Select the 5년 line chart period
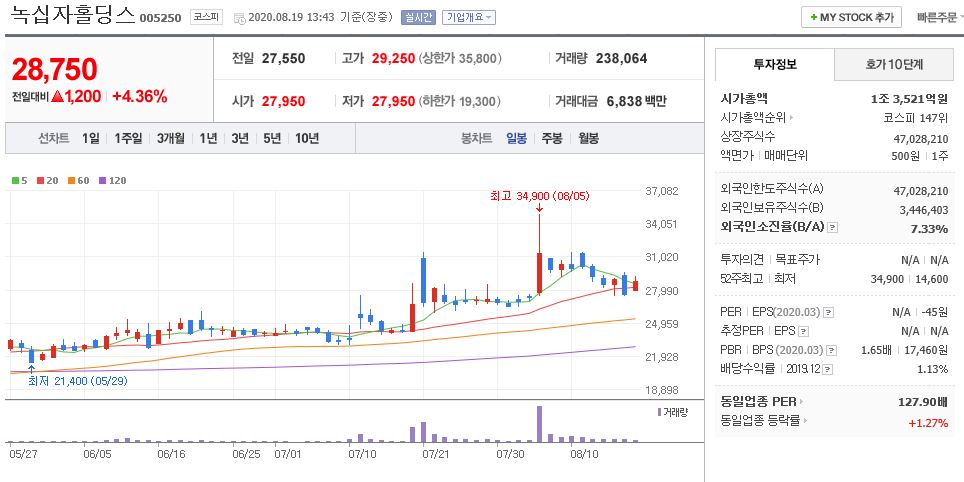The image size is (964, 482). click(x=272, y=138)
